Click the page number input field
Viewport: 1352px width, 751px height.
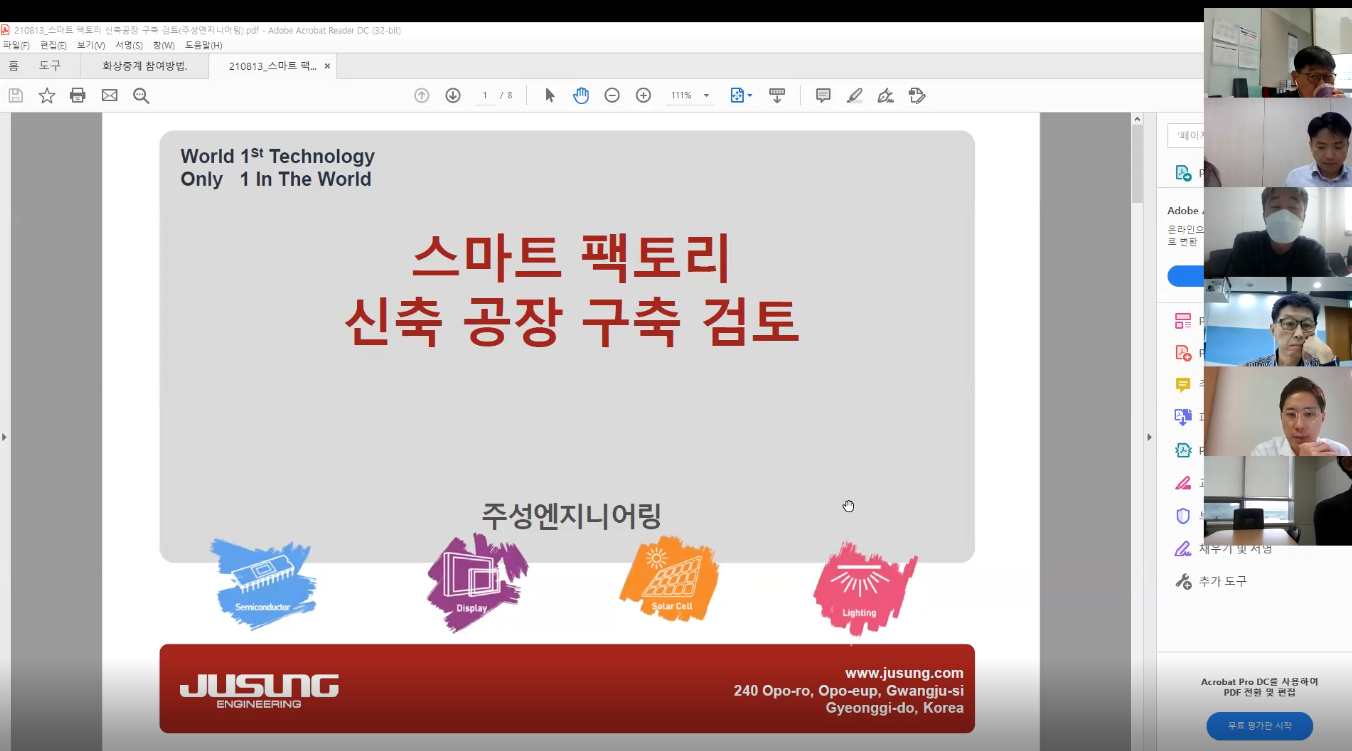pos(486,95)
